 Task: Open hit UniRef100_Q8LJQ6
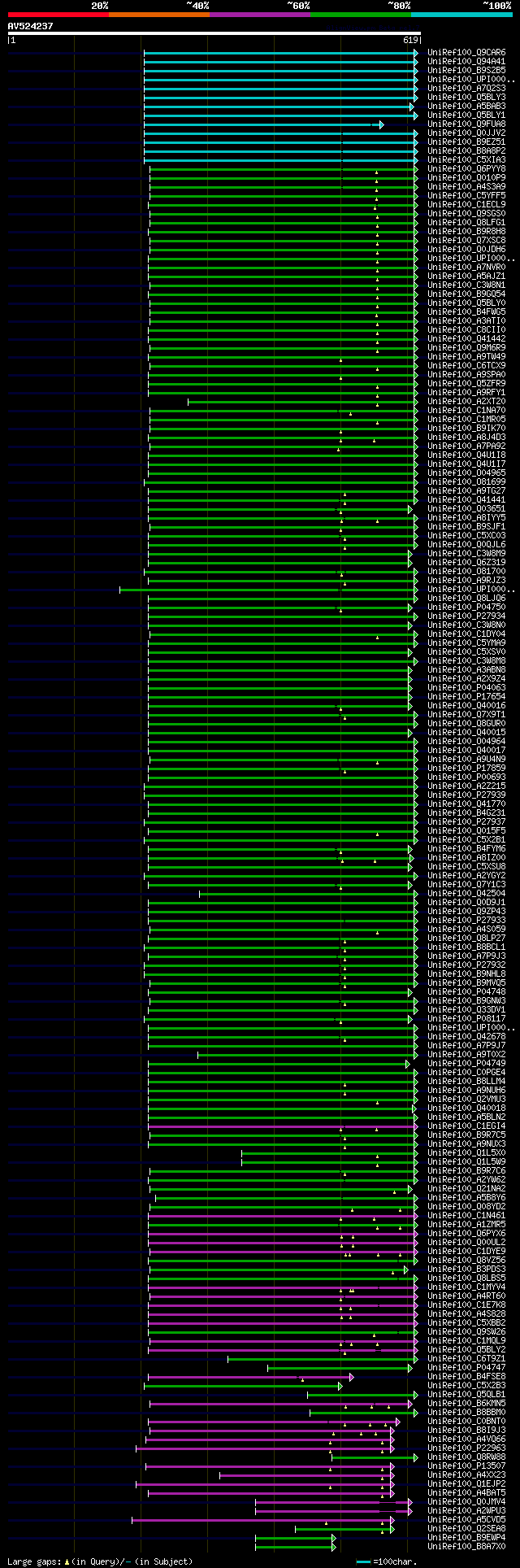click(466, 599)
